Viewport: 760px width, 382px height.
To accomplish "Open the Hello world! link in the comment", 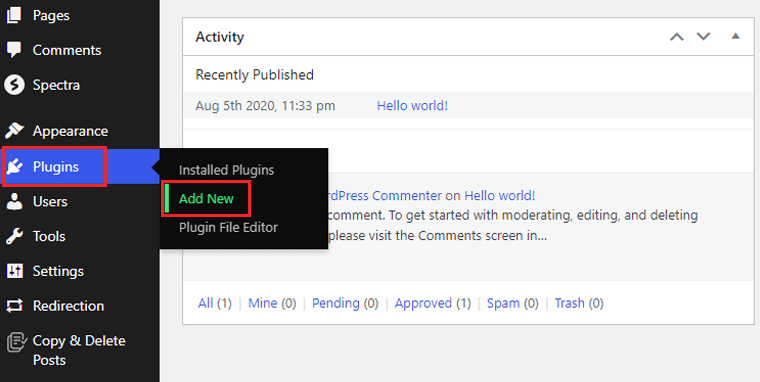I will 499,196.
